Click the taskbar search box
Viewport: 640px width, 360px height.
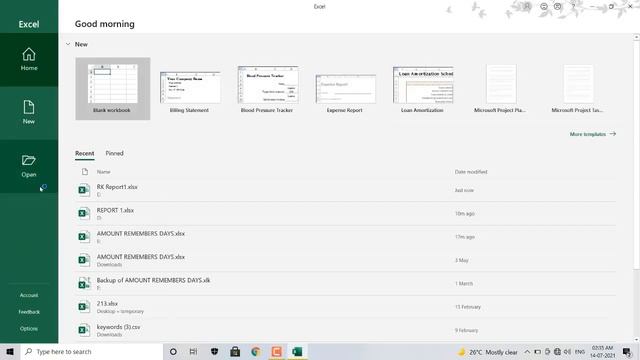[91, 351]
